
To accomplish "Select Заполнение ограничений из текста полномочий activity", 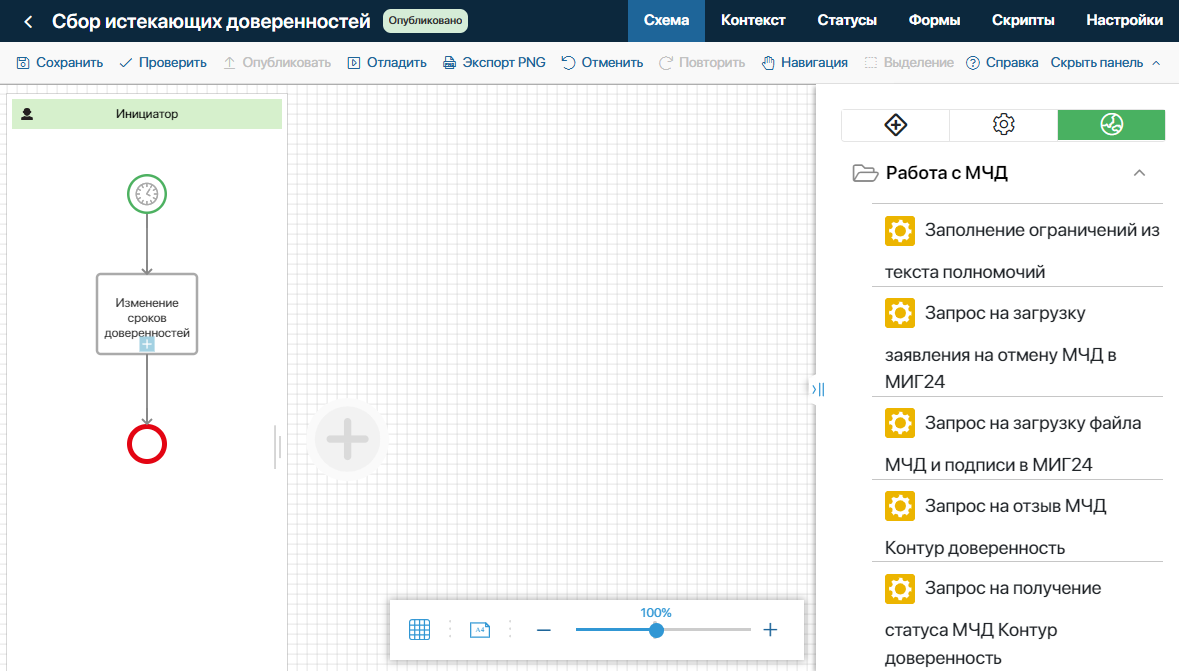I will click(1017, 246).
